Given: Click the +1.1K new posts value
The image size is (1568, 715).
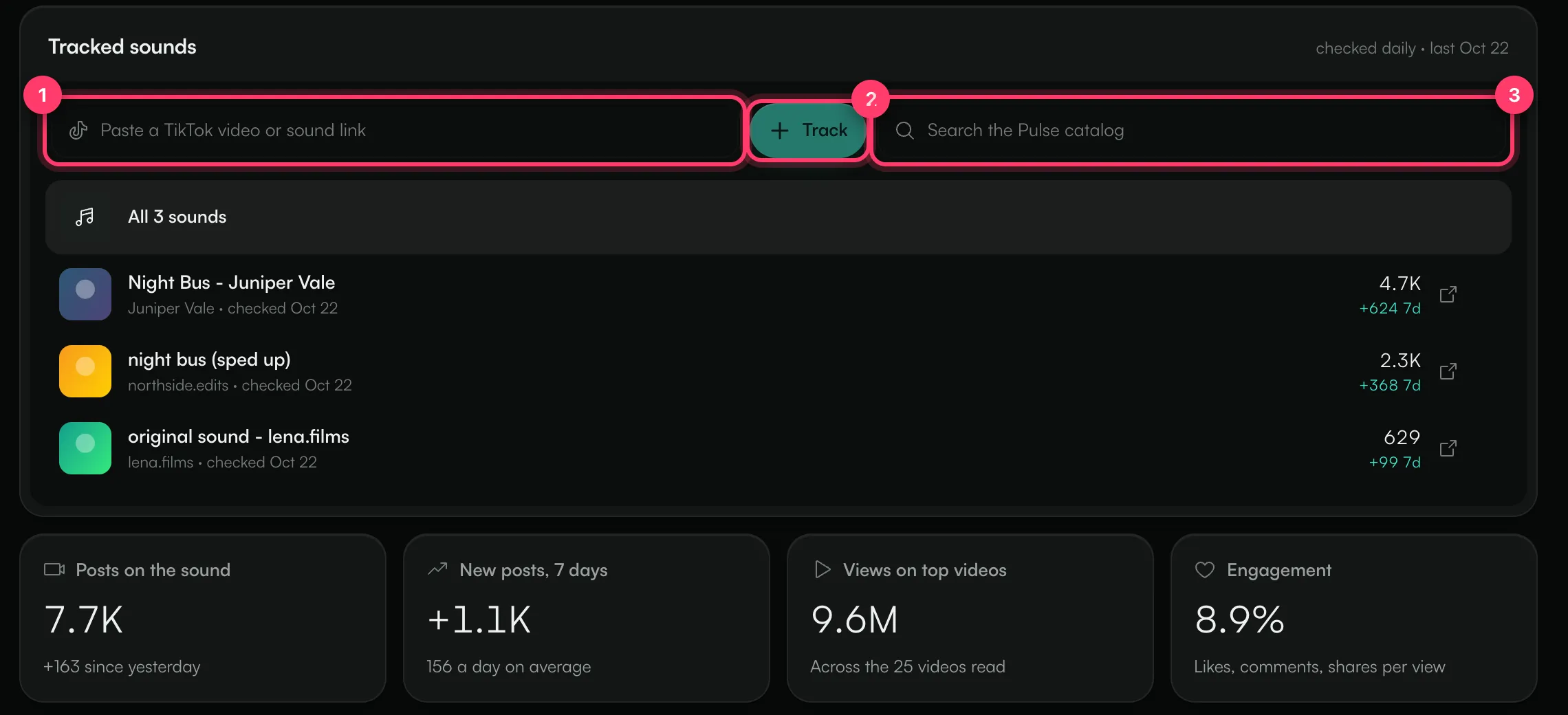Looking at the screenshot, I should (479, 620).
